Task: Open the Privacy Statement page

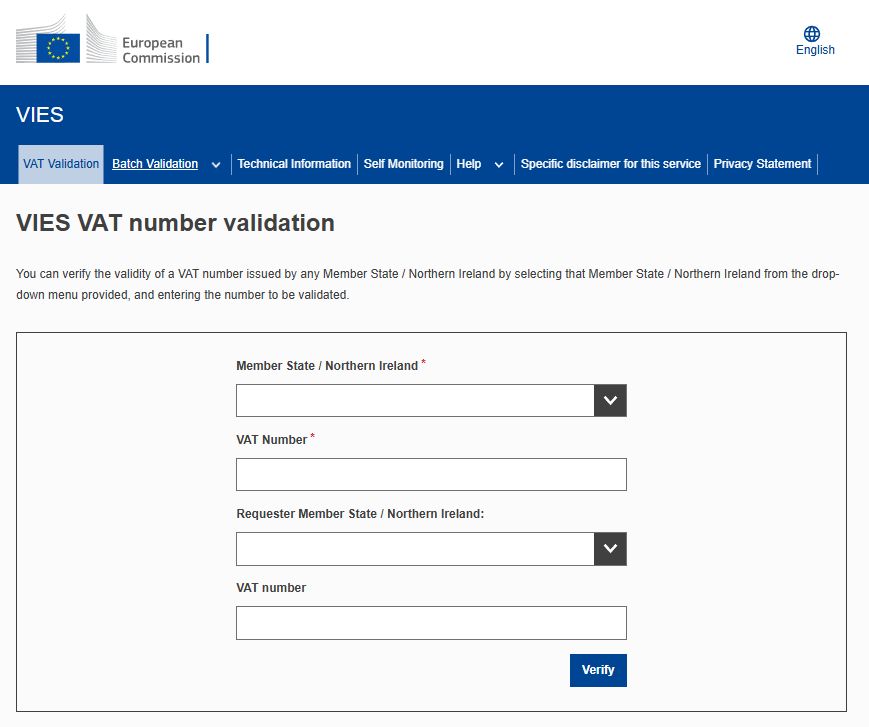Action: point(762,164)
